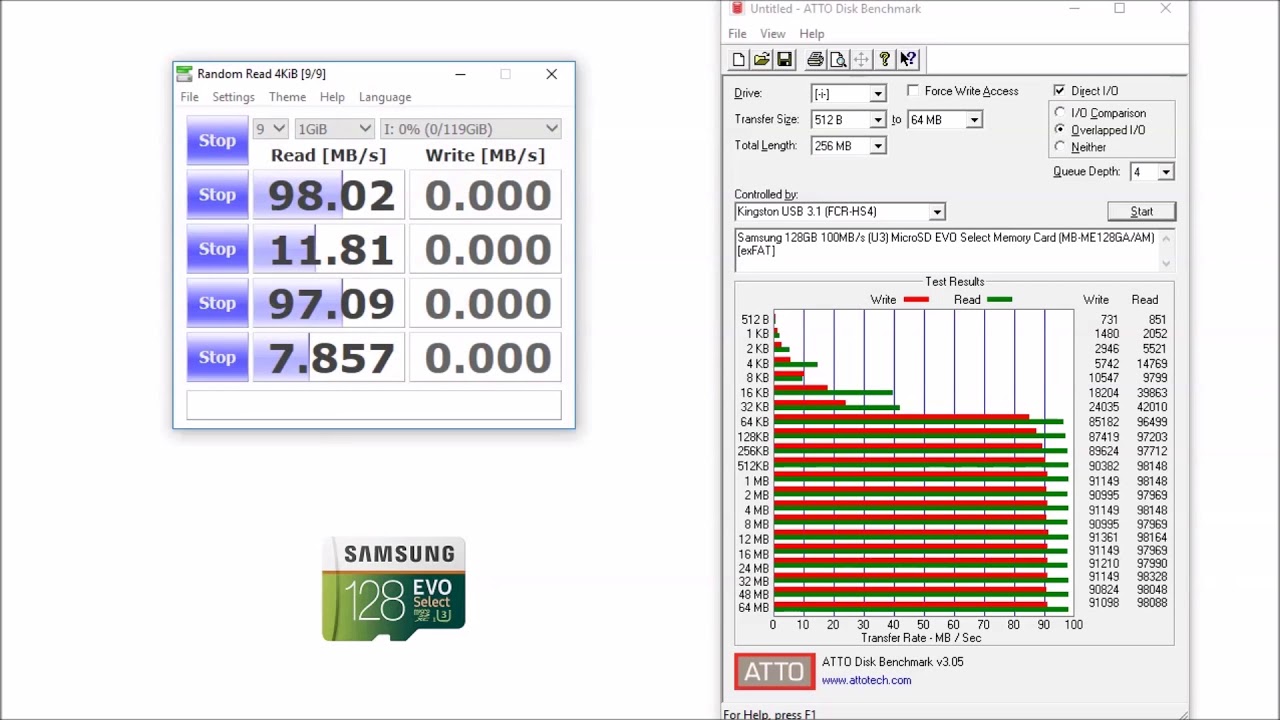Activate the context help pointer icon
Screen dimensions: 1280x720
click(x=907, y=60)
